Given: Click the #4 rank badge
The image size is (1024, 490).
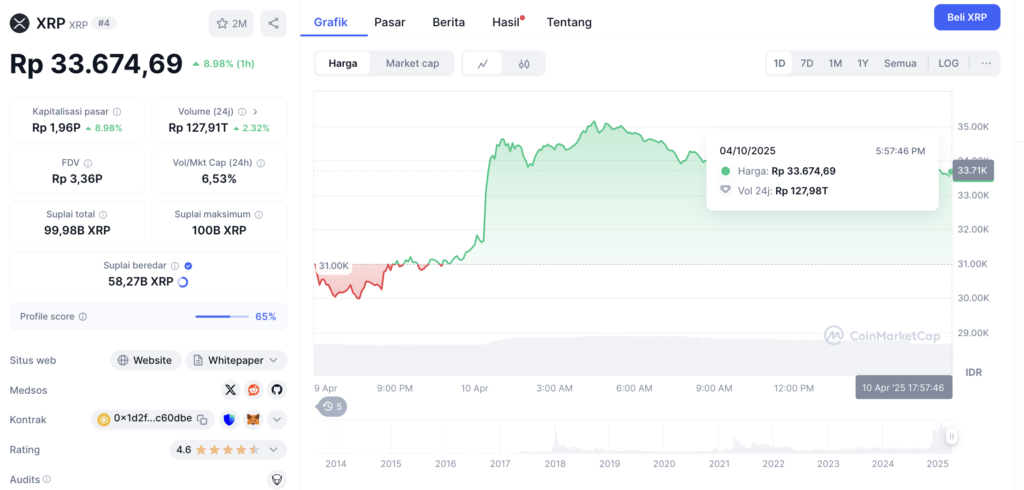Looking at the screenshot, I should [x=104, y=23].
